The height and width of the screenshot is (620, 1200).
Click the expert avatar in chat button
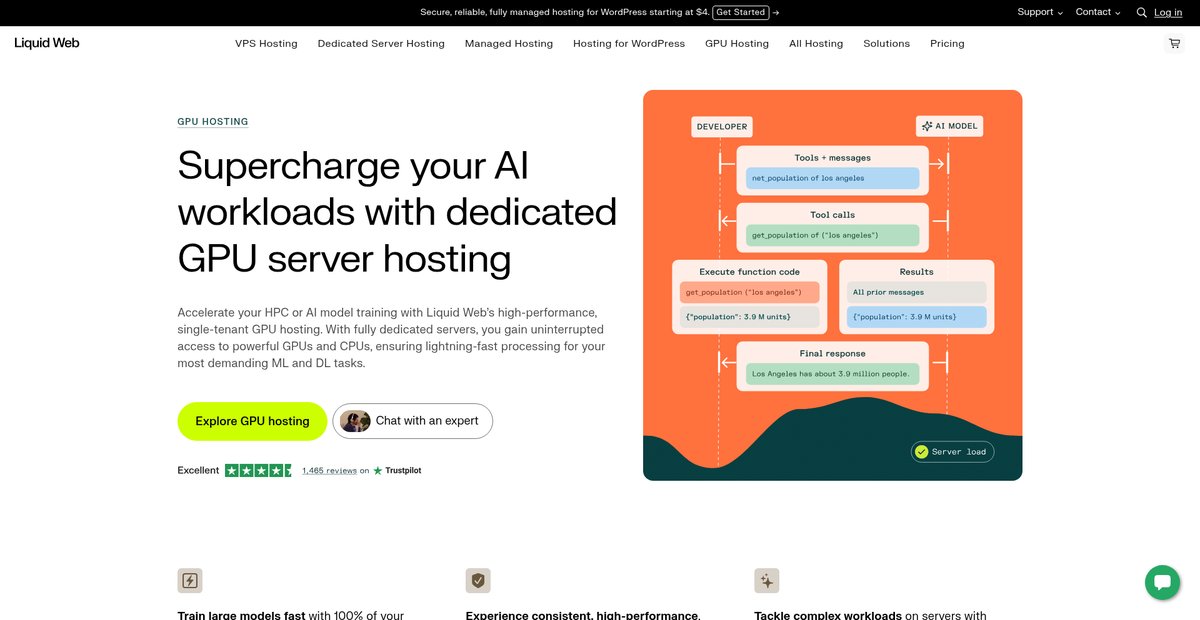coord(355,421)
